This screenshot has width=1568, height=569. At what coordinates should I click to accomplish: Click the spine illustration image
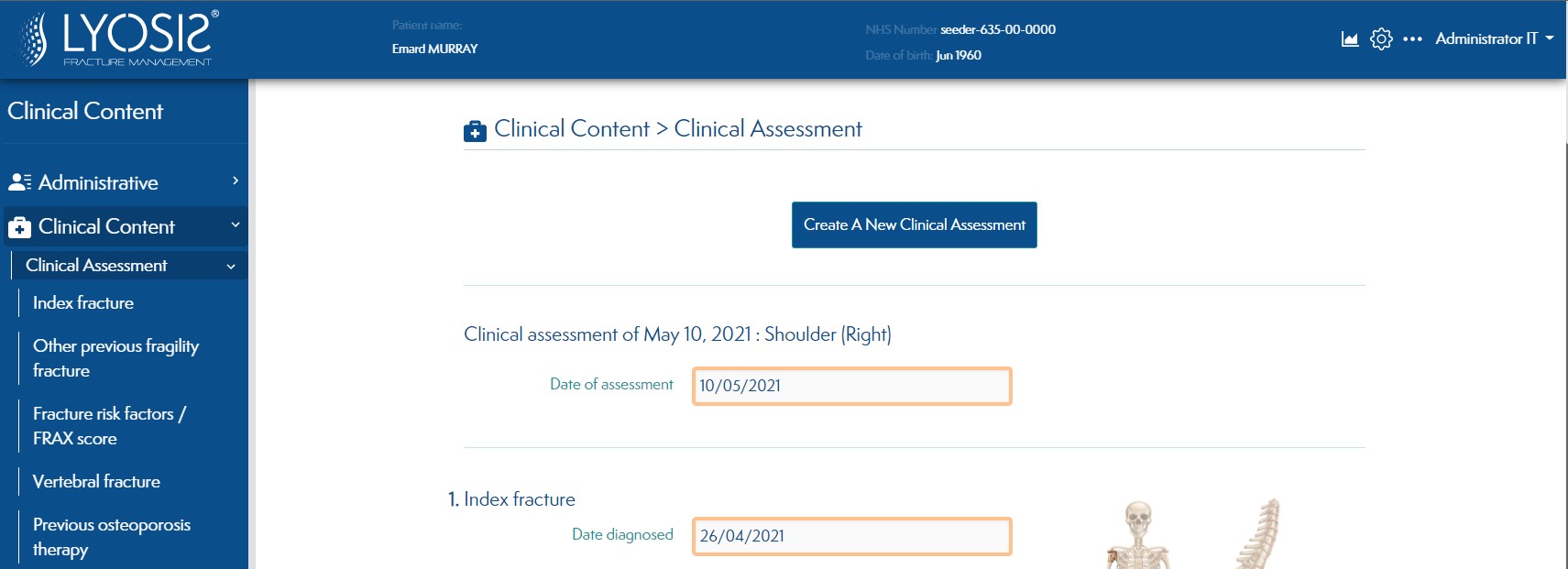tap(1257, 534)
